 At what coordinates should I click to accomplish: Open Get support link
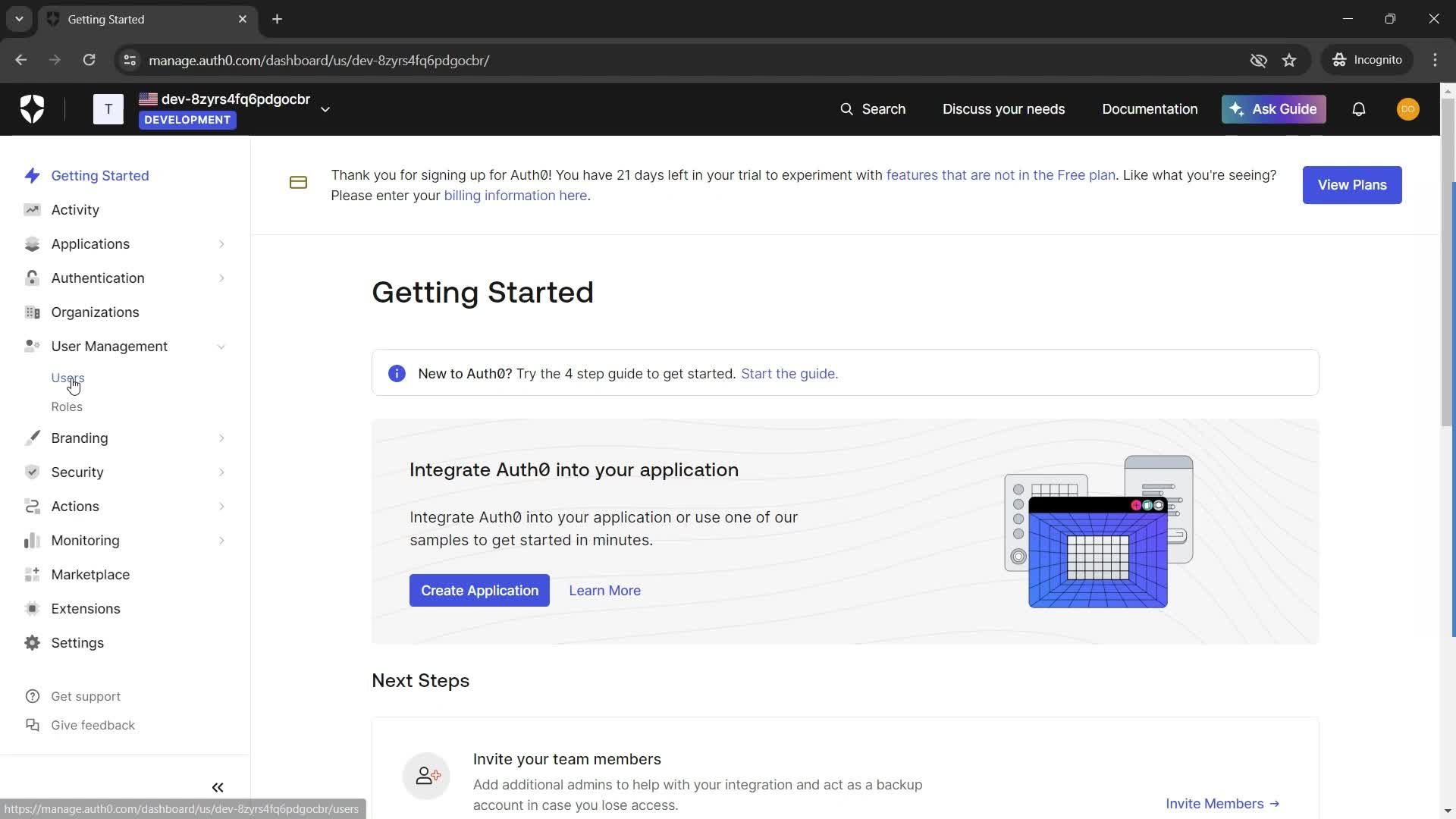coord(86,697)
